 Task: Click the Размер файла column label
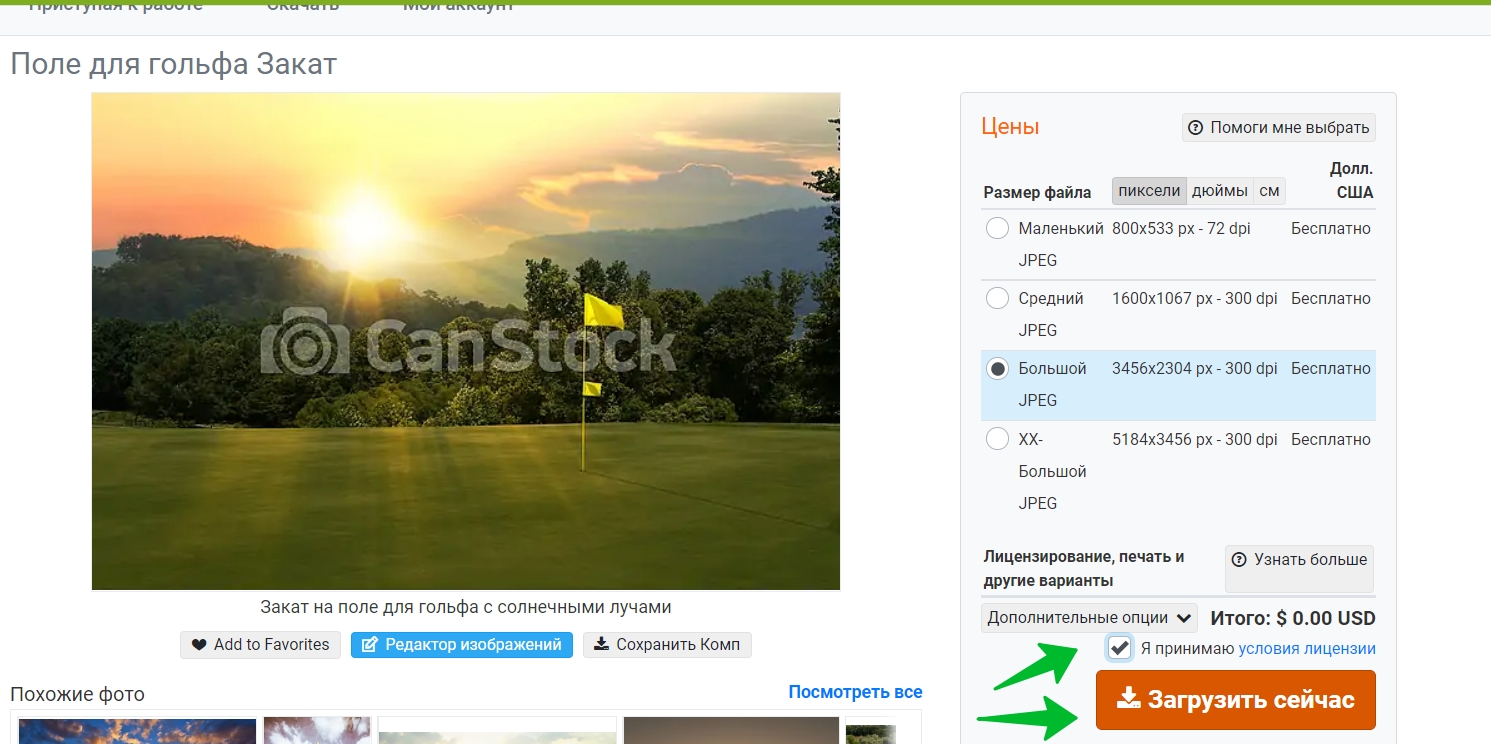(1037, 193)
